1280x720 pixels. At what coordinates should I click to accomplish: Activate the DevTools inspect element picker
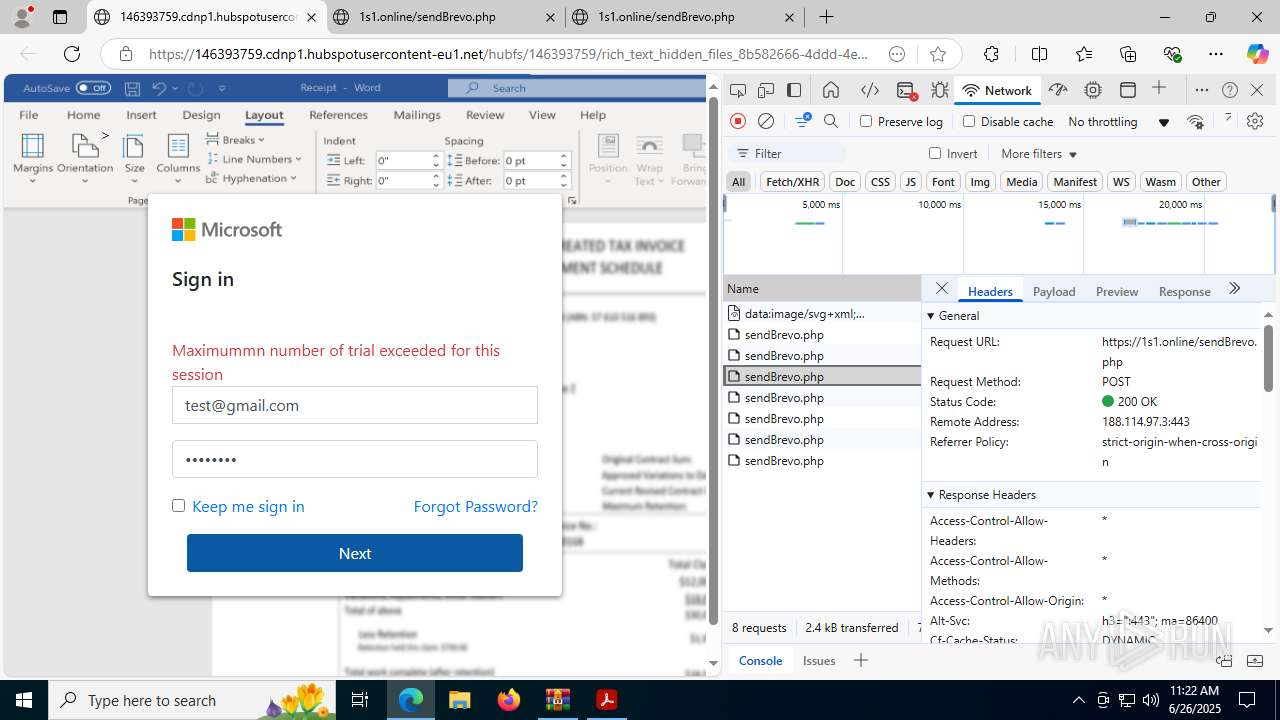point(738,90)
